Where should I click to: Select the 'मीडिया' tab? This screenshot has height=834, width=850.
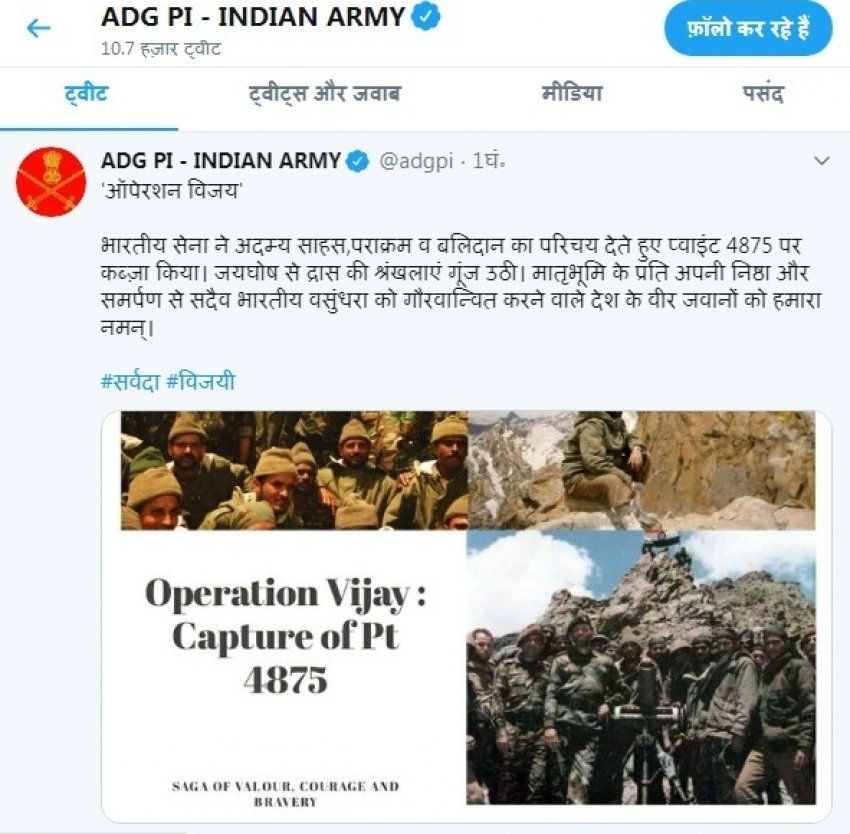[x=572, y=93]
